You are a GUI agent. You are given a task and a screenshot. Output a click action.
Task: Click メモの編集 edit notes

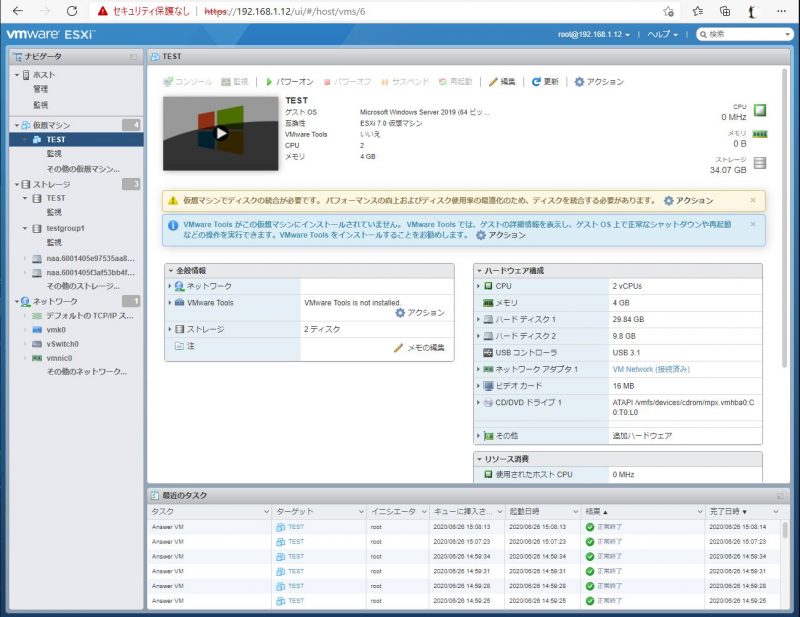click(x=419, y=348)
